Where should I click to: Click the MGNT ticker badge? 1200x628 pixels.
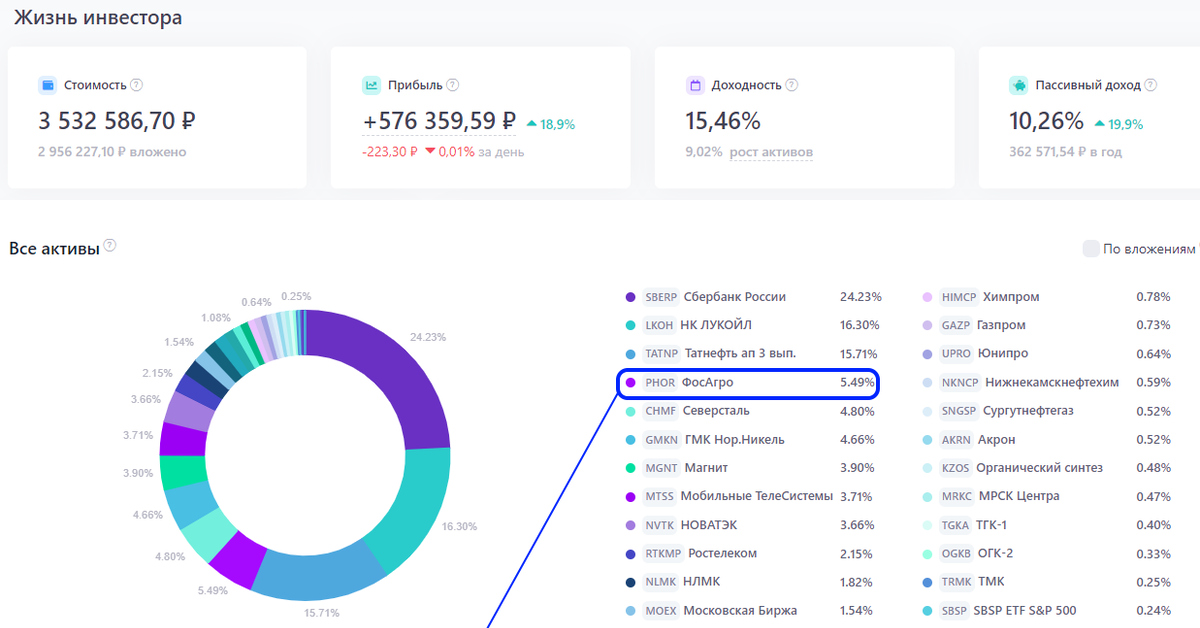[x=661, y=468]
